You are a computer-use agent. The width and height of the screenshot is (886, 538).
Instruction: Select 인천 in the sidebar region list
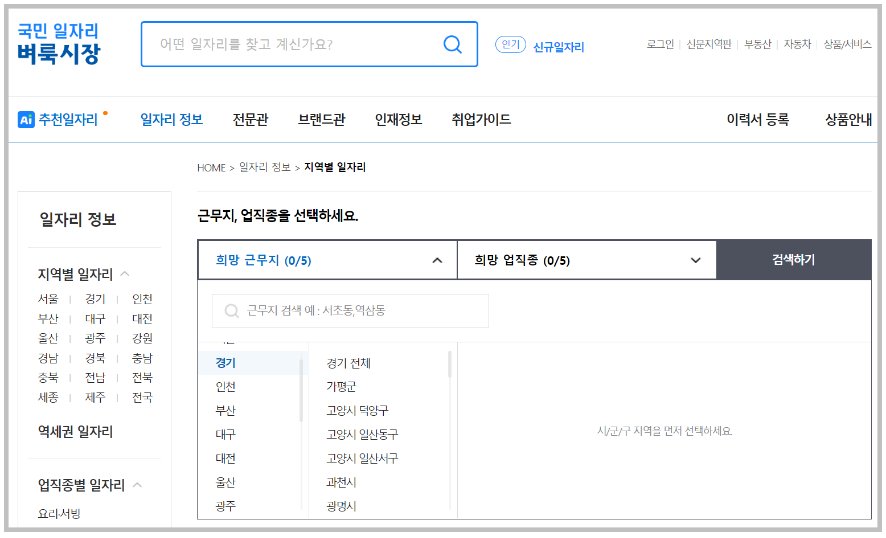point(142,299)
